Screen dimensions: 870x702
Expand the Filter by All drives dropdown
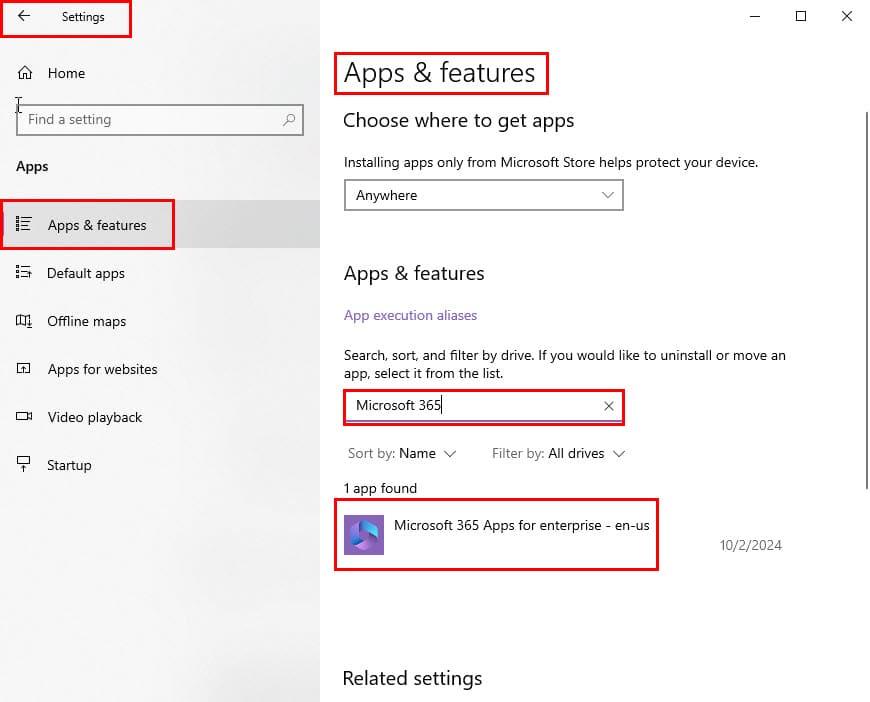[x=559, y=453]
